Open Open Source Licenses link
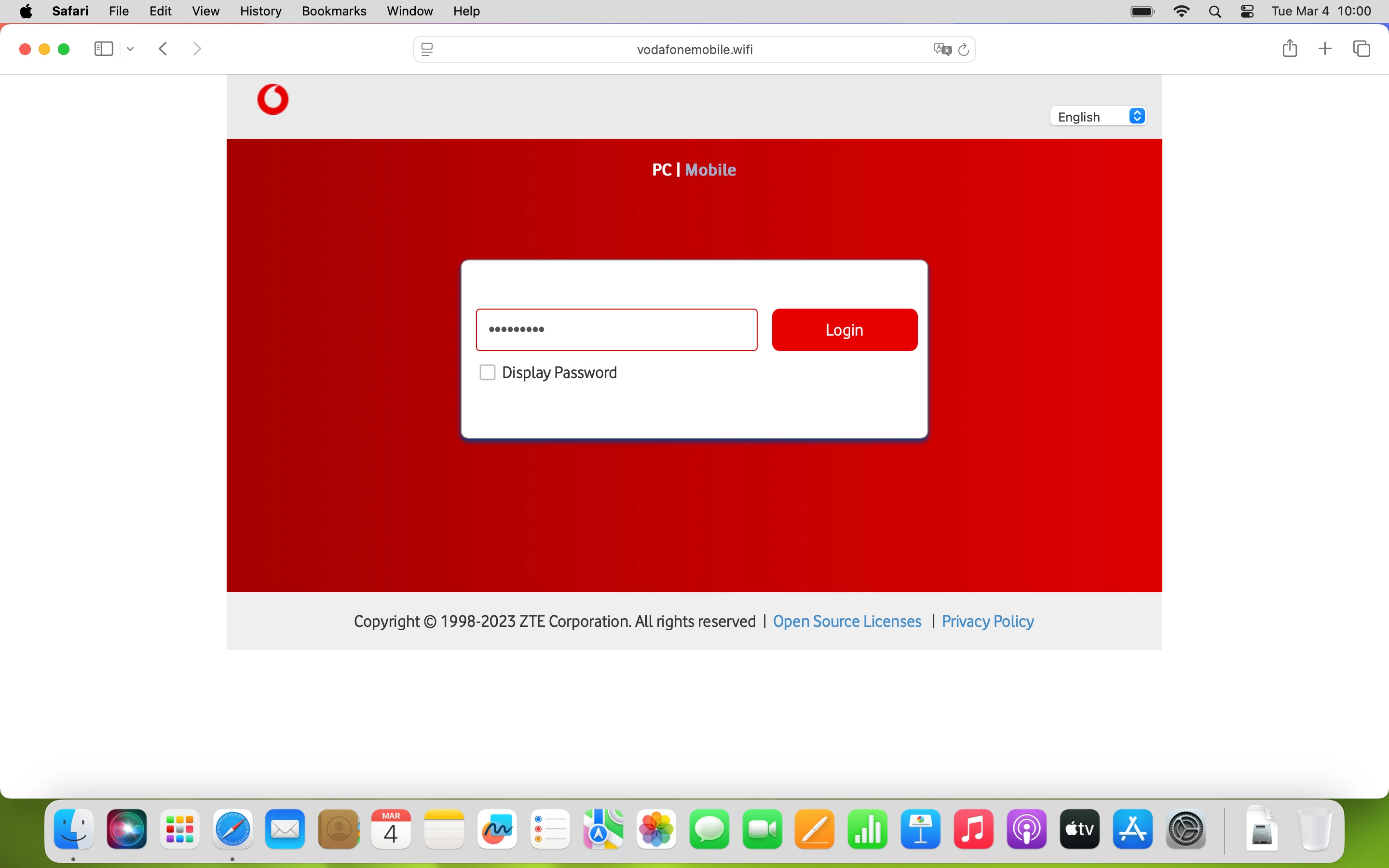Viewport: 1389px width, 868px height. 847,621
